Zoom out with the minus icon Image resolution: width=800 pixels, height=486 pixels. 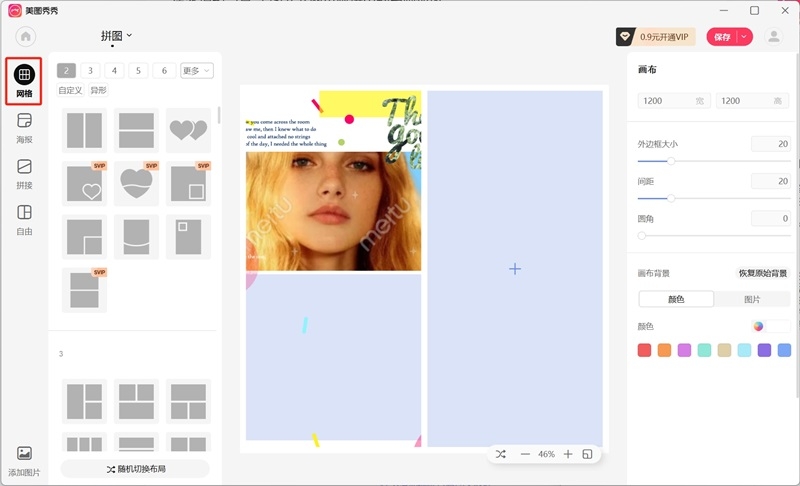(525, 454)
